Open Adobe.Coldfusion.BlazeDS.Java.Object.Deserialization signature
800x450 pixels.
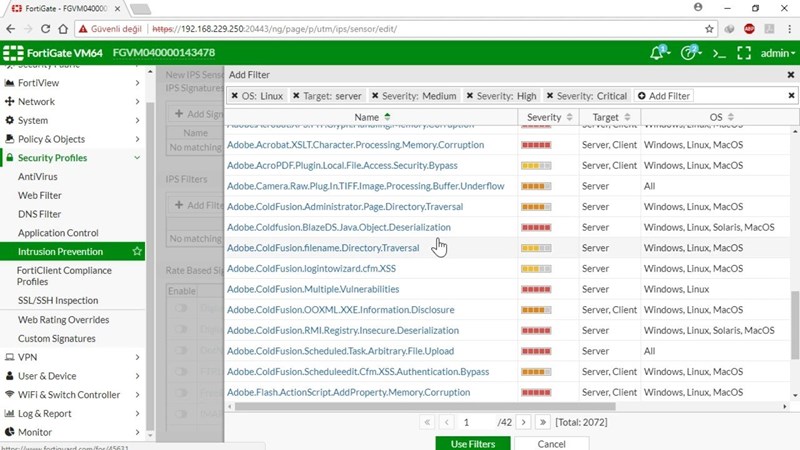[x=339, y=227]
